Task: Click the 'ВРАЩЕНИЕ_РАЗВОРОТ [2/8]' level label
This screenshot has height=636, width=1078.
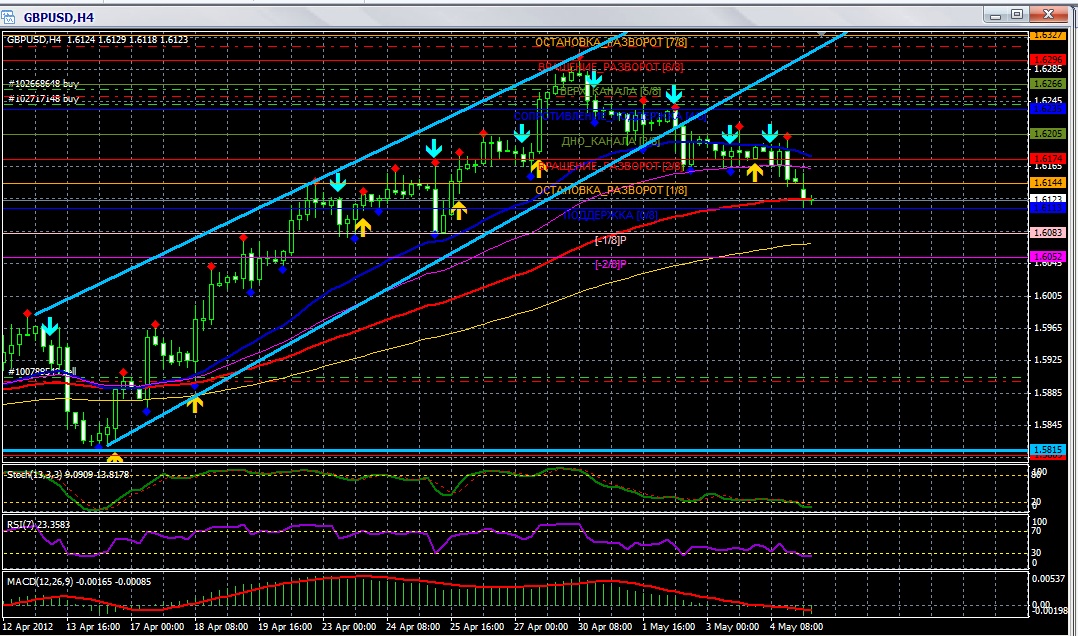Action: [610, 166]
